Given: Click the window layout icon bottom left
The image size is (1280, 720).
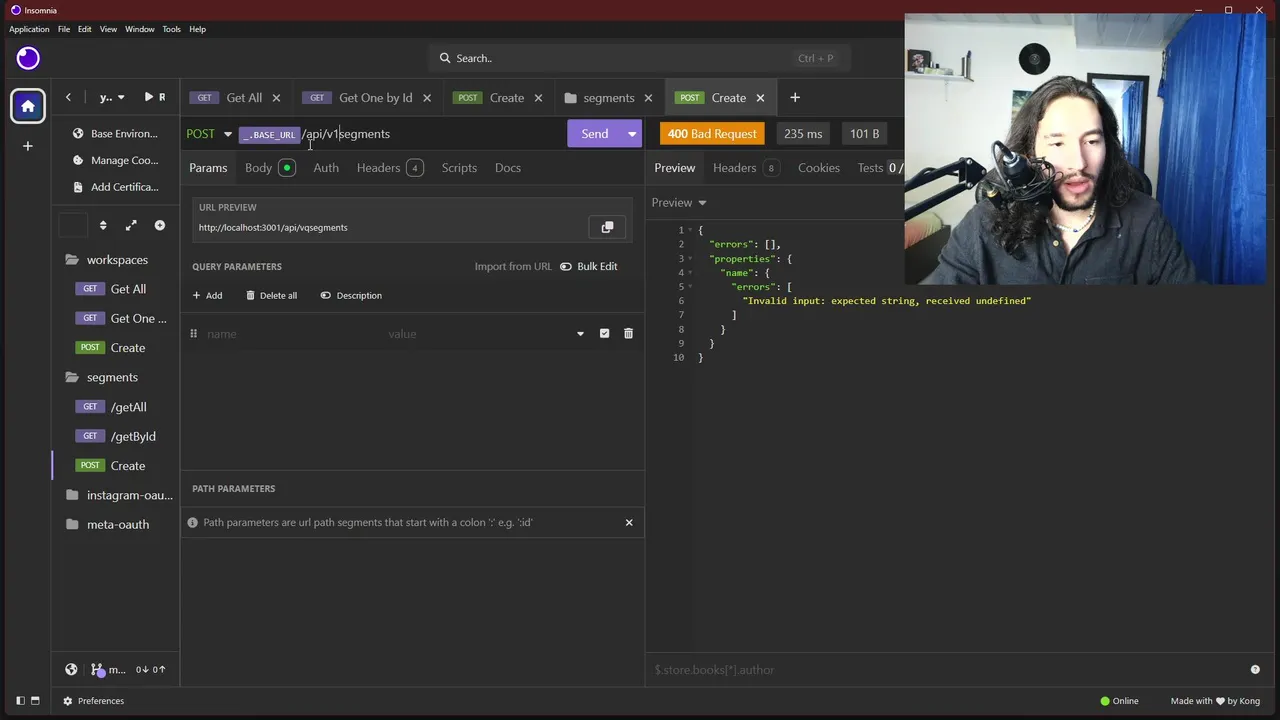Looking at the screenshot, I should (35, 701).
